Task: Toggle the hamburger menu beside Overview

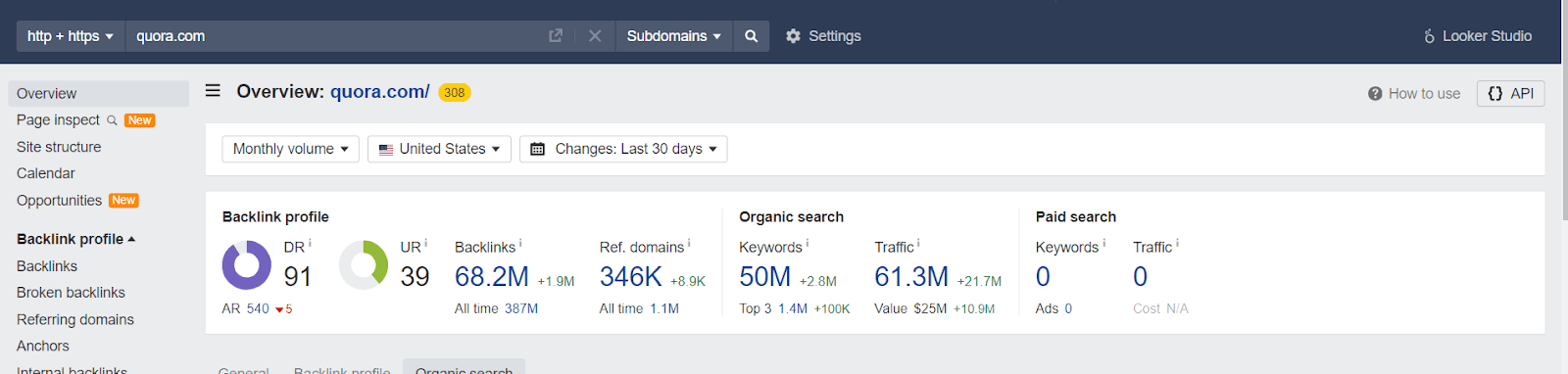Action: point(213,91)
